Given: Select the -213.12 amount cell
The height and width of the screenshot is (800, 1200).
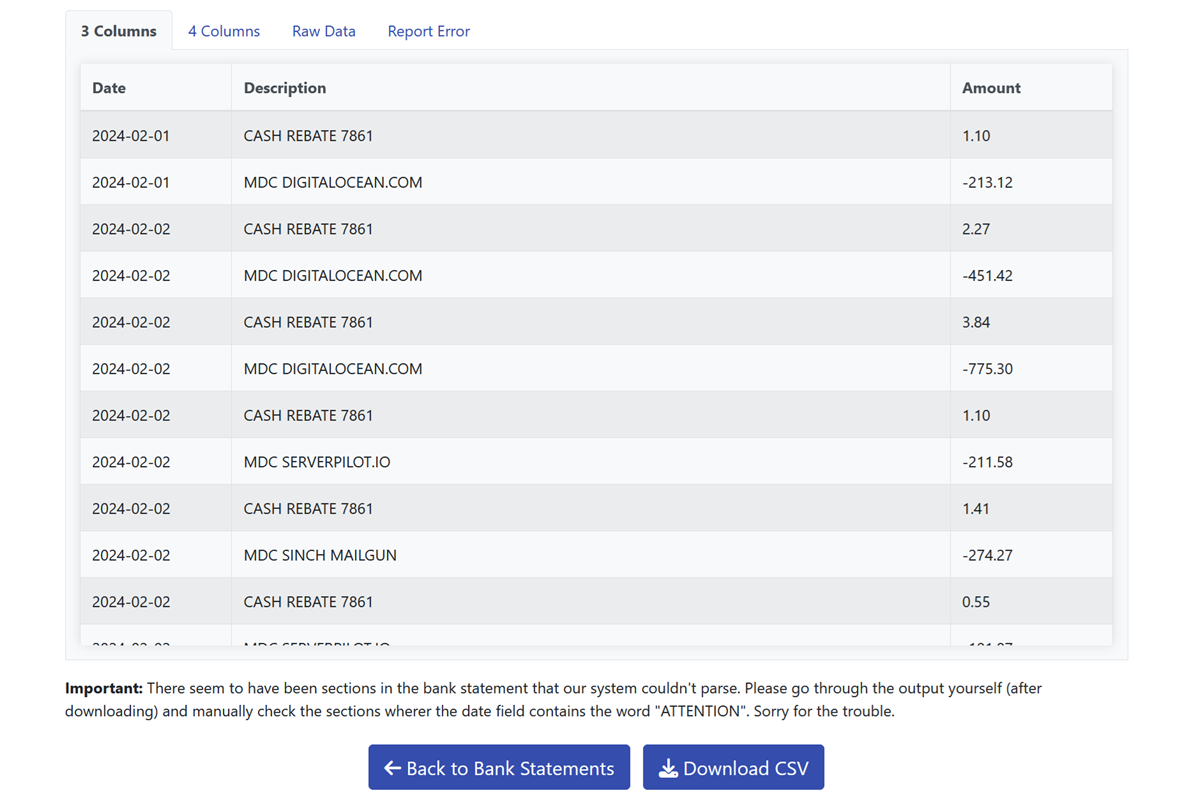Looking at the screenshot, I should pos(987,182).
